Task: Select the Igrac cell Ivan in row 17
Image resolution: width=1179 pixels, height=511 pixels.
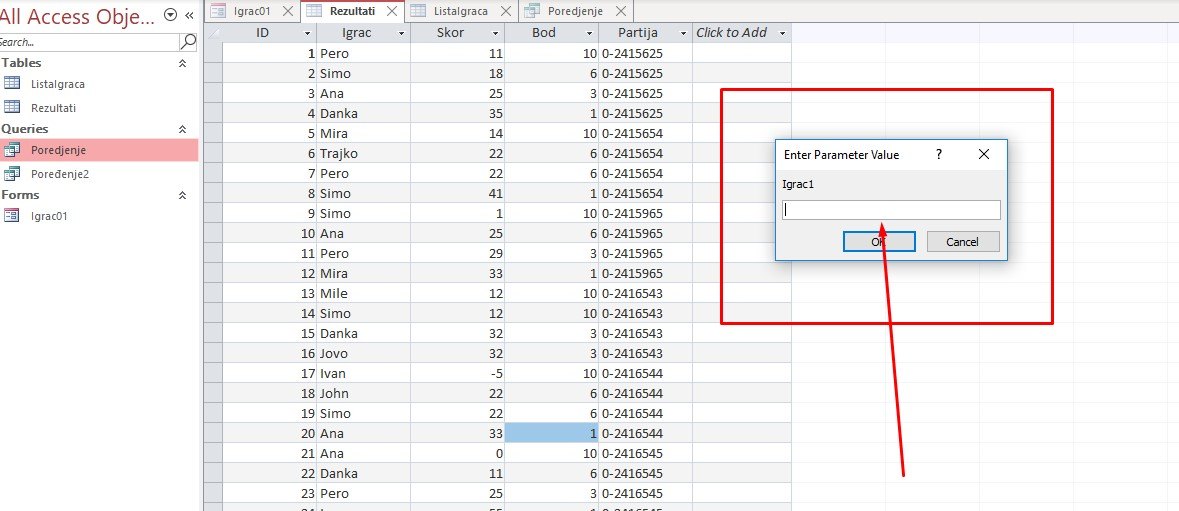Action: 364,373
